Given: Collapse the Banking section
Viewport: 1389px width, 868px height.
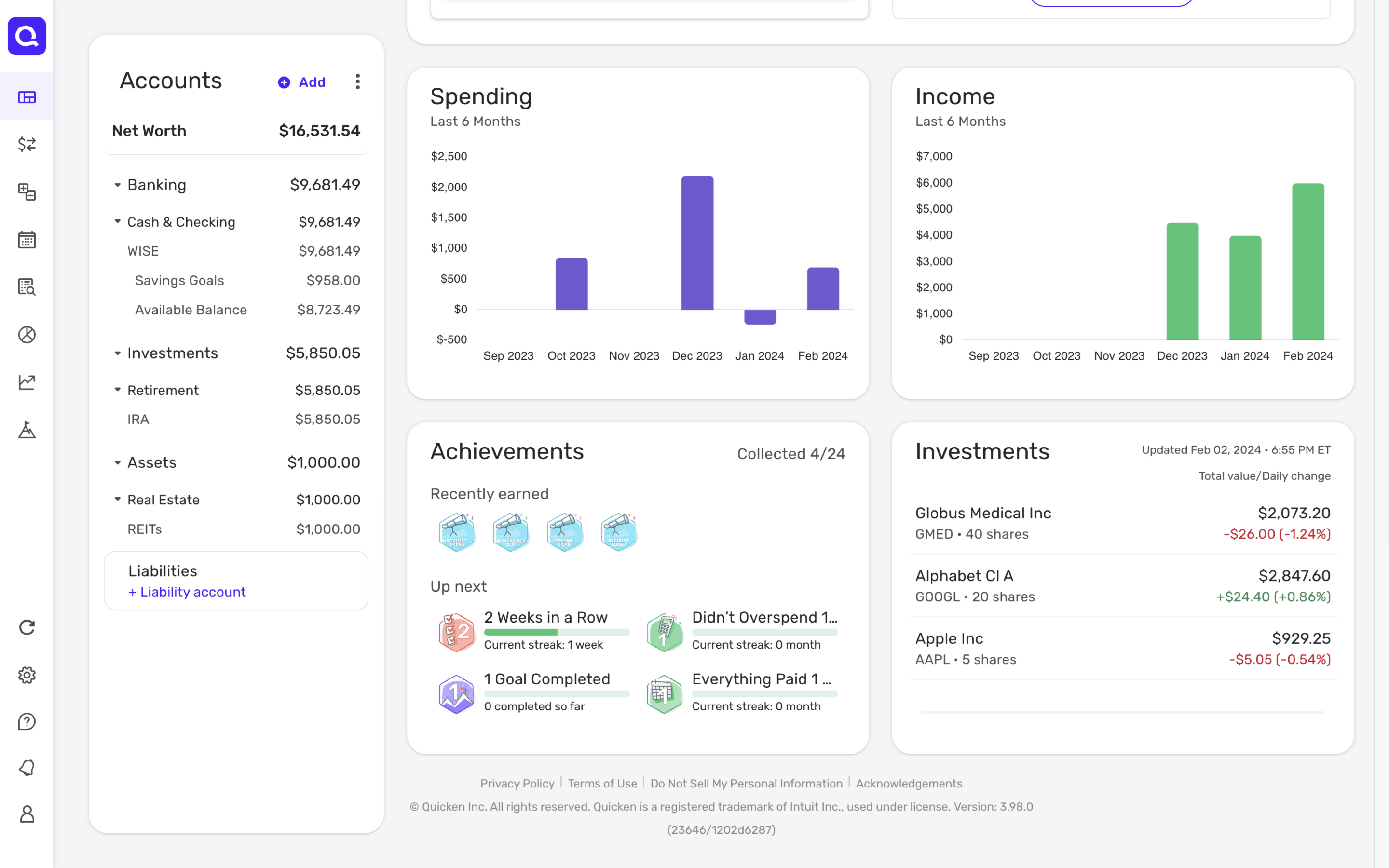Looking at the screenshot, I should pos(117,184).
